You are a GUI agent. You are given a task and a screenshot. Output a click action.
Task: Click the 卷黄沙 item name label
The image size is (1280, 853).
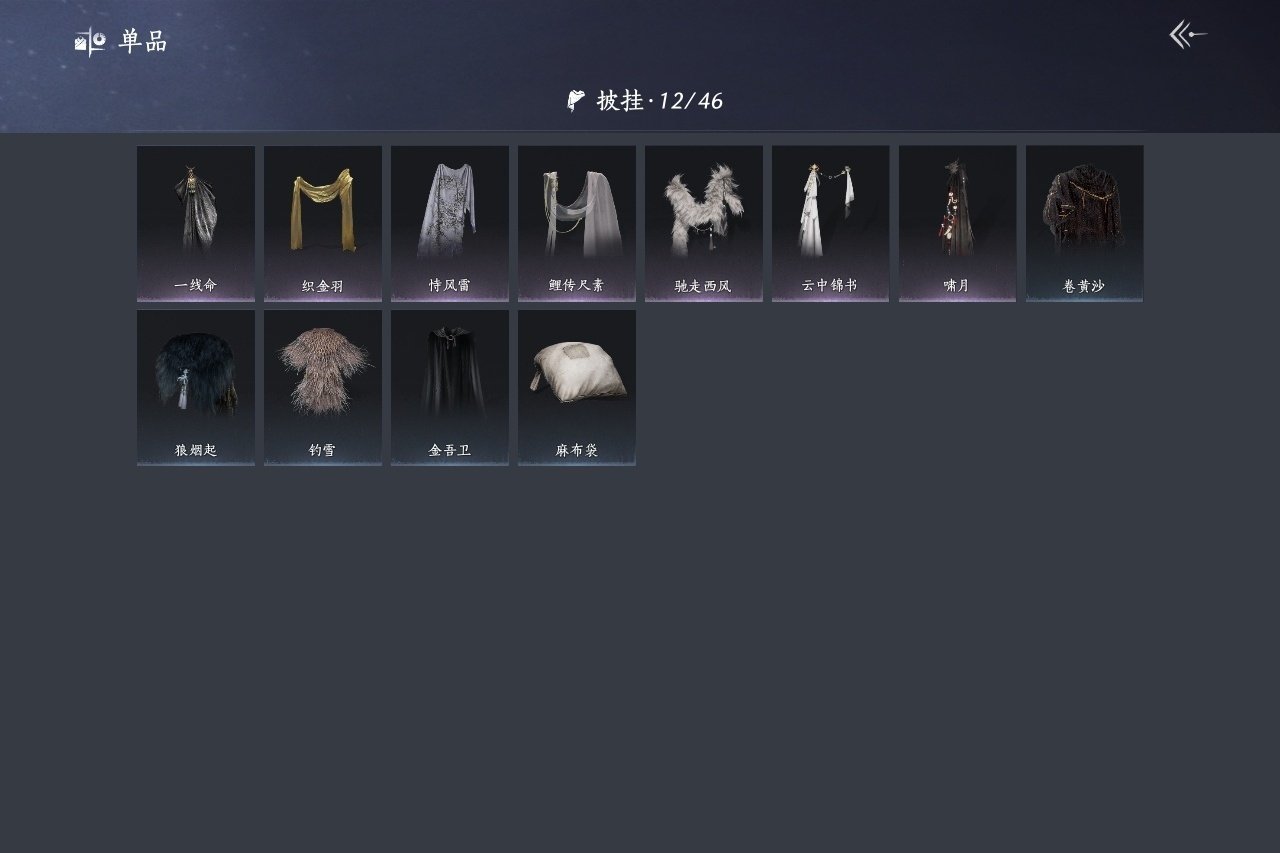coord(1085,286)
